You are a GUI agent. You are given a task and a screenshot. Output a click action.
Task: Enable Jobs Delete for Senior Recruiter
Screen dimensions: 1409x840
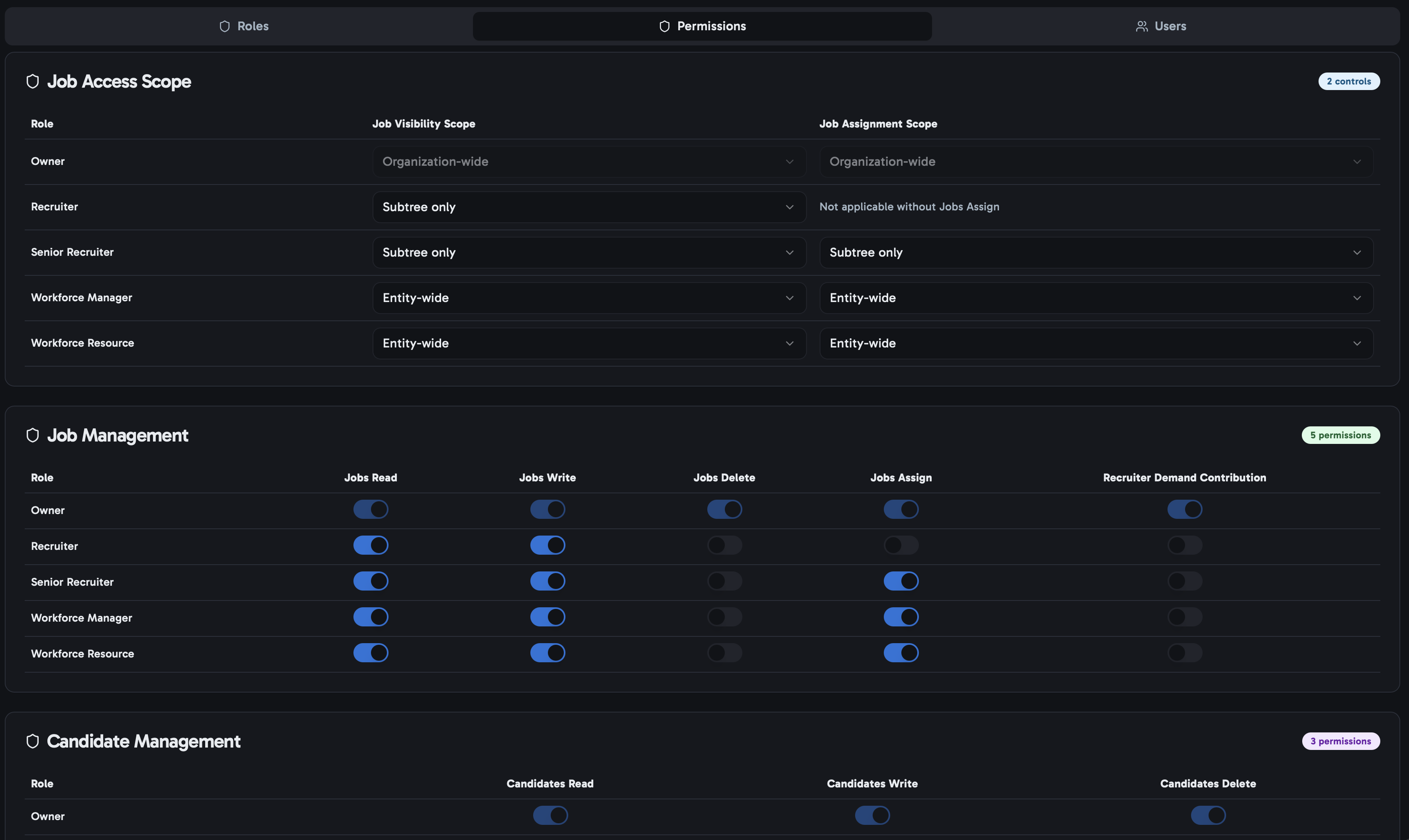pos(724,581)
